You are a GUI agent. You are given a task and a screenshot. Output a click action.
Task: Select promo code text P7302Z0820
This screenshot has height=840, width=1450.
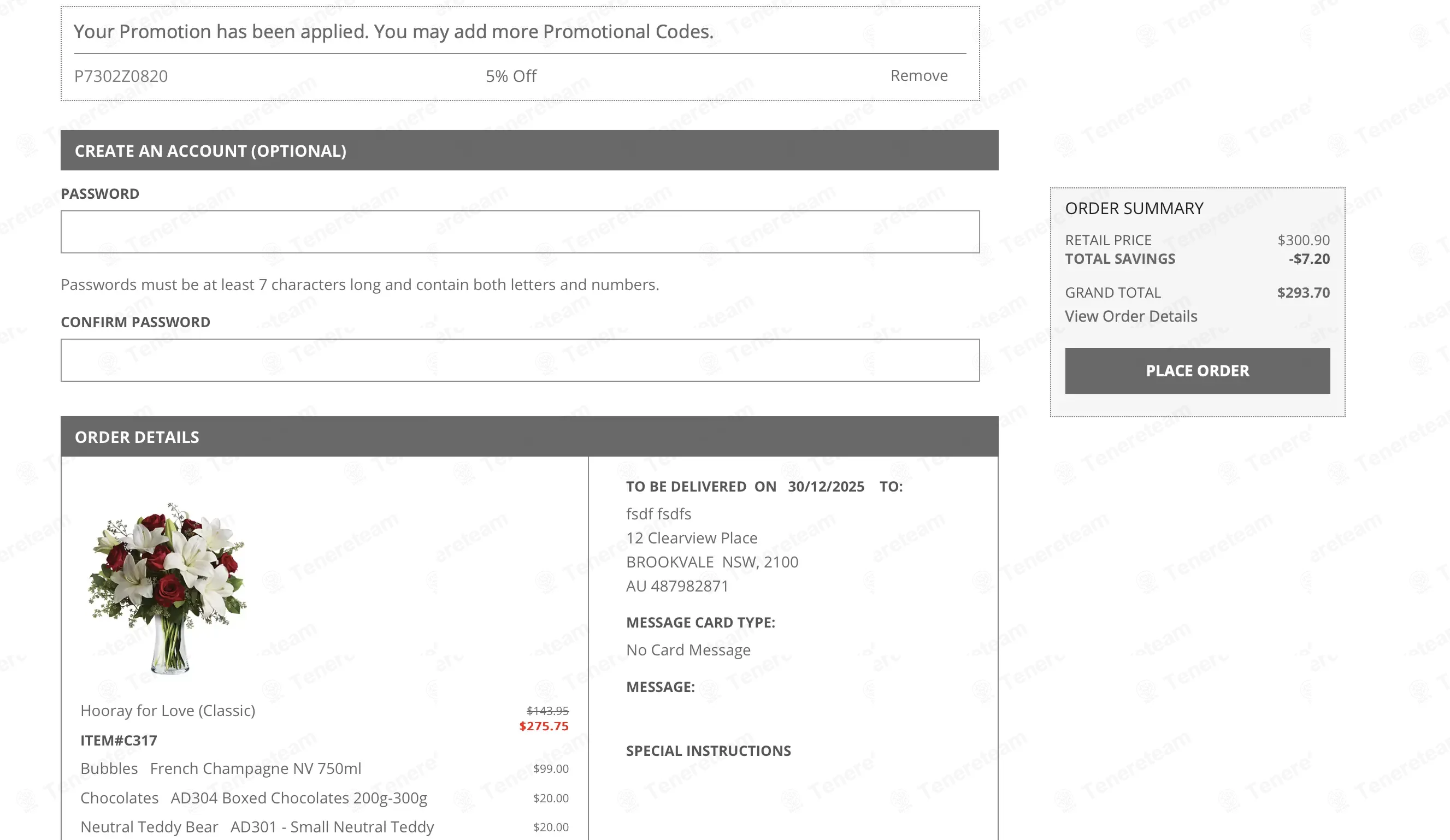[x=121, y=76]
